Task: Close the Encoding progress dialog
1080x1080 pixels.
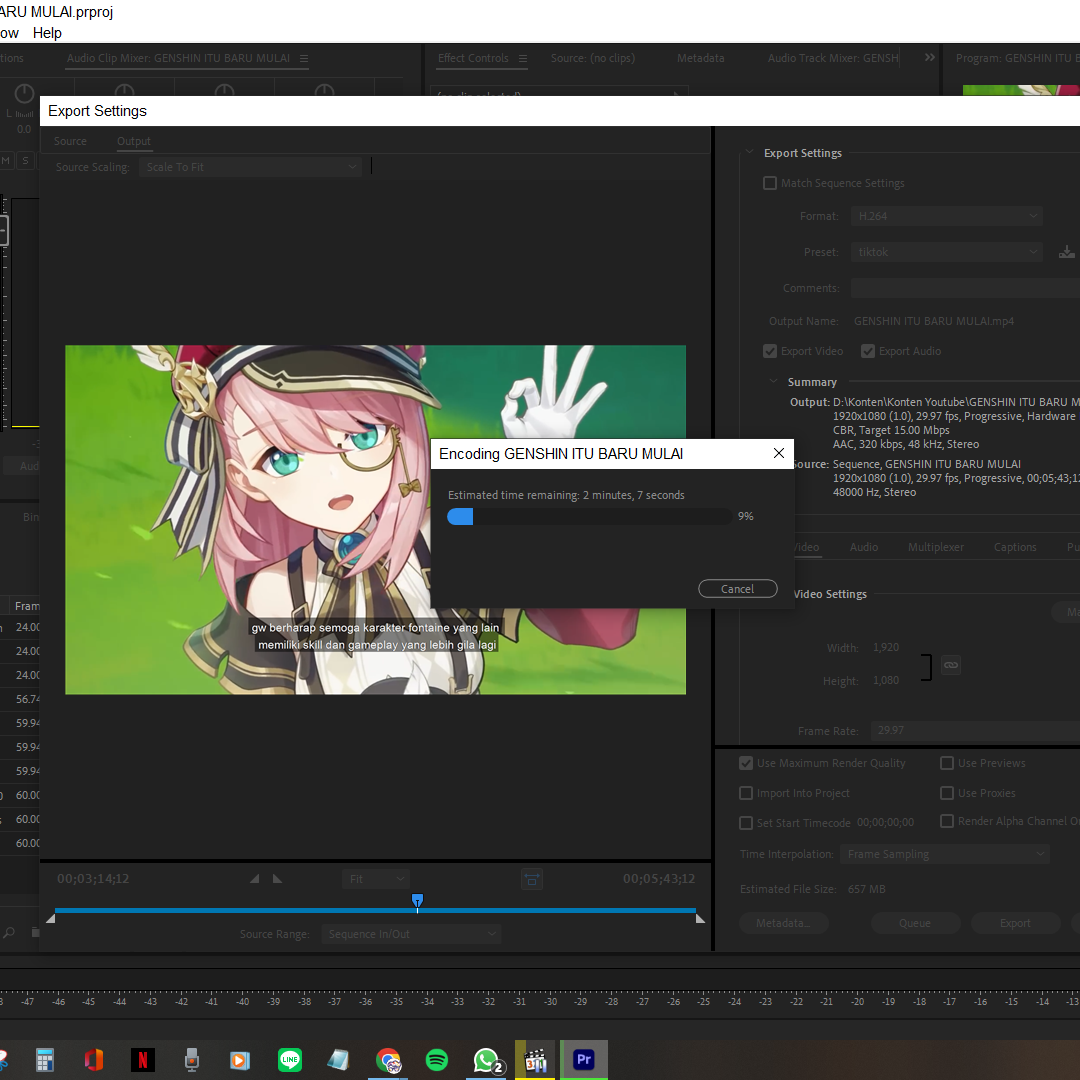Action: point(779,453)
